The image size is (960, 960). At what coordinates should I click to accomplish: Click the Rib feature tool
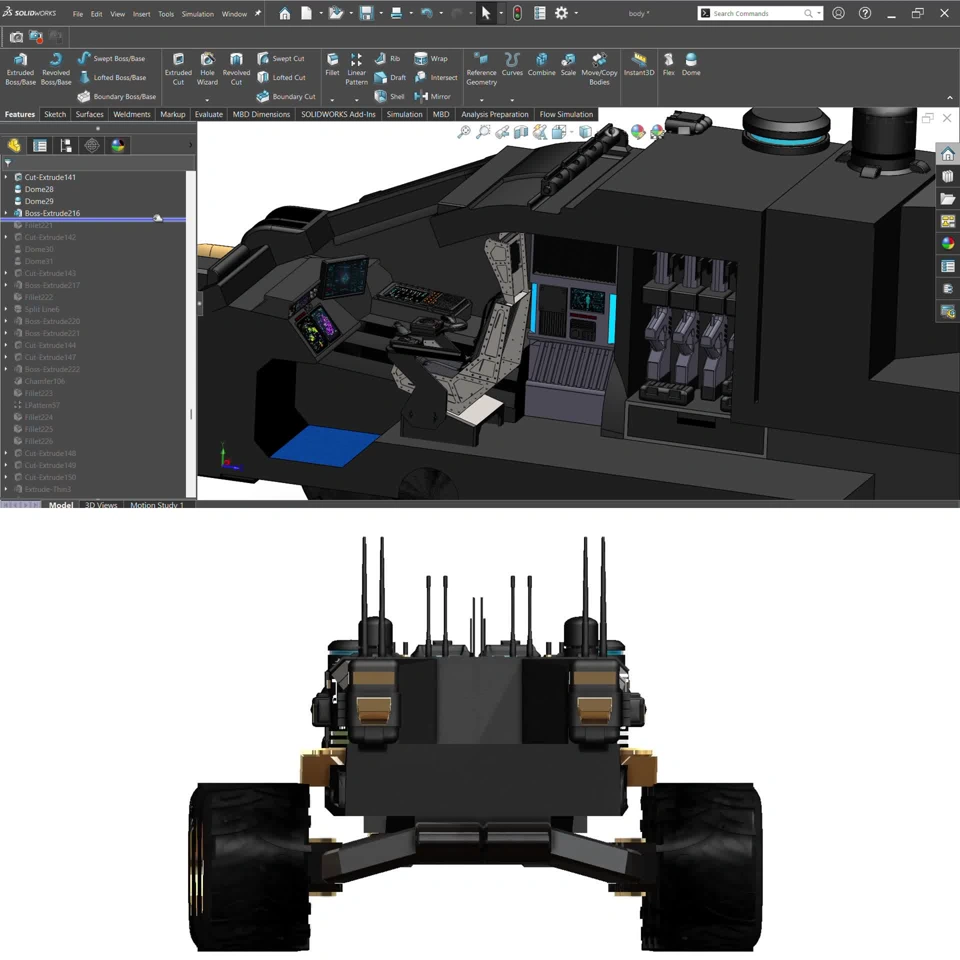pos(387,58)
